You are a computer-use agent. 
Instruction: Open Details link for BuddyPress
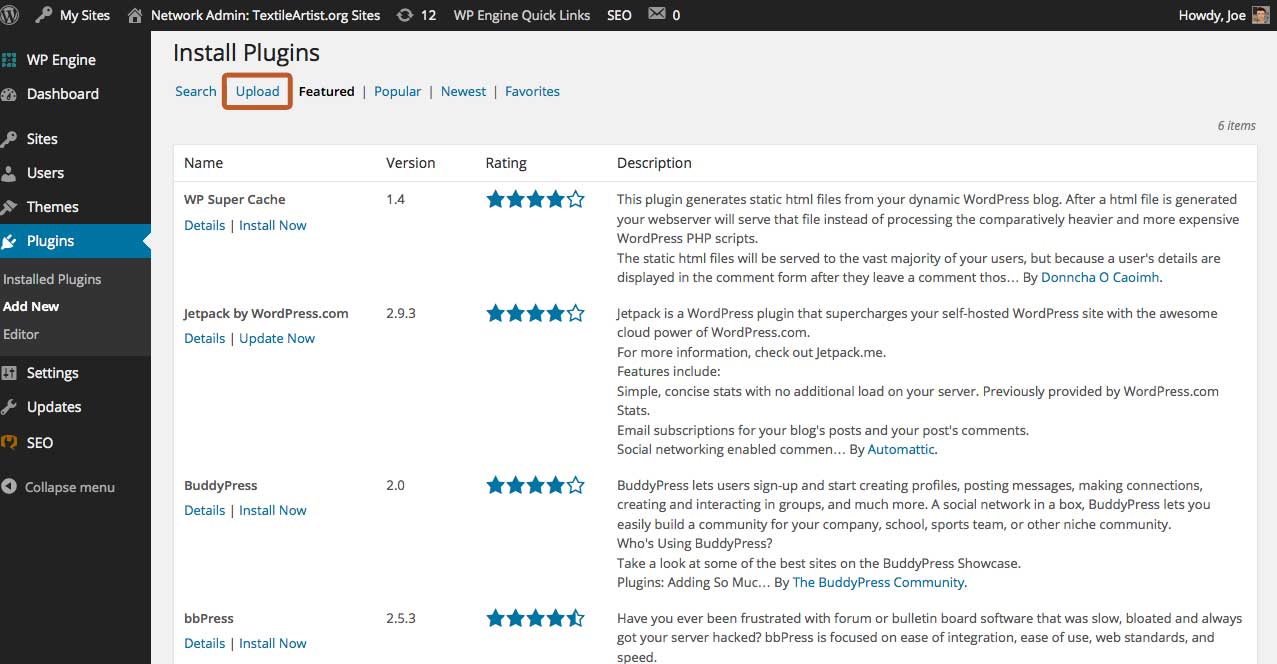tap(204, 510)
